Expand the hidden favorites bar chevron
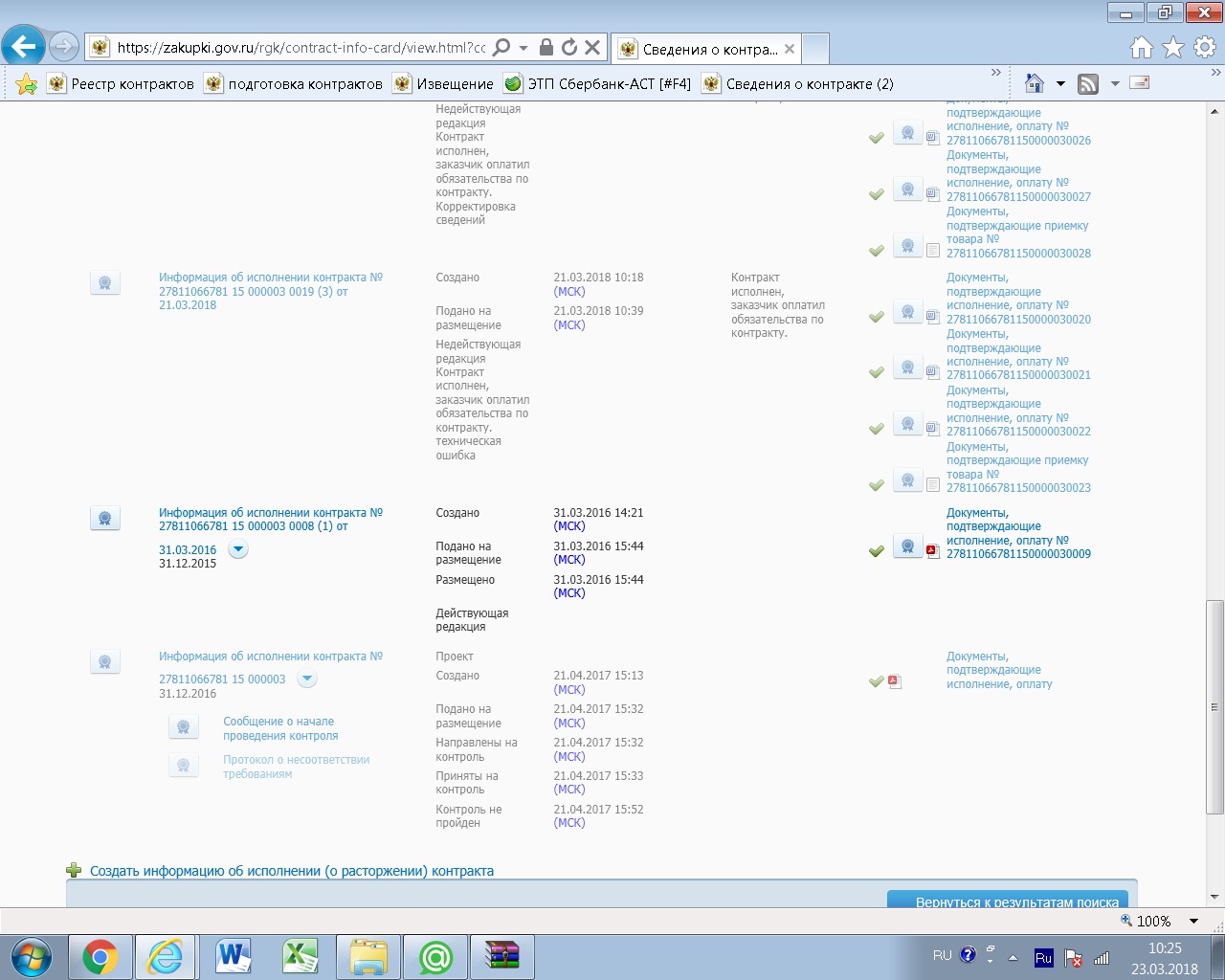Viewport: 1225px width, 980px height. (x=996, y=73)
